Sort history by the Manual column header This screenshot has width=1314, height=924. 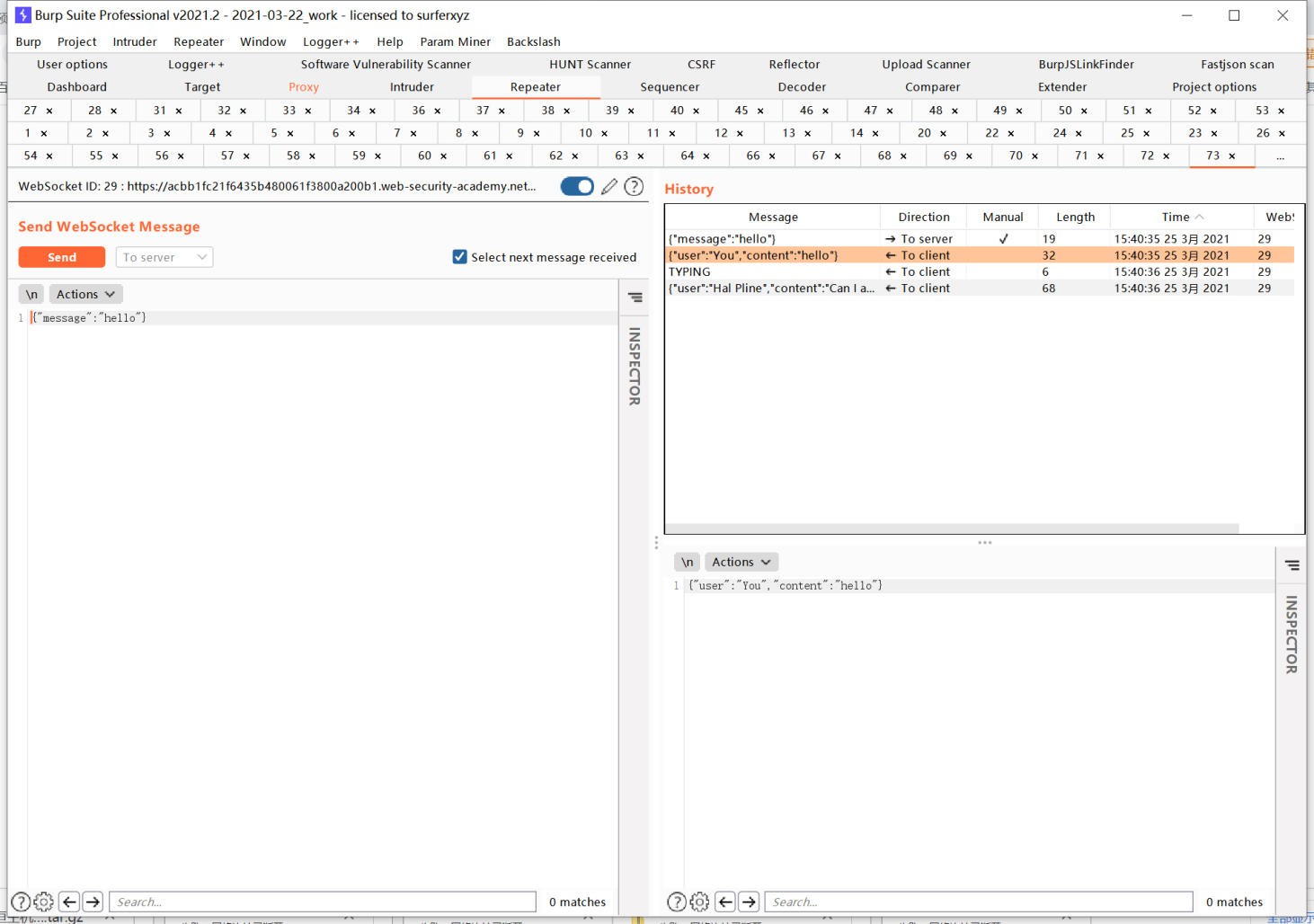[x=1003, y=217]
